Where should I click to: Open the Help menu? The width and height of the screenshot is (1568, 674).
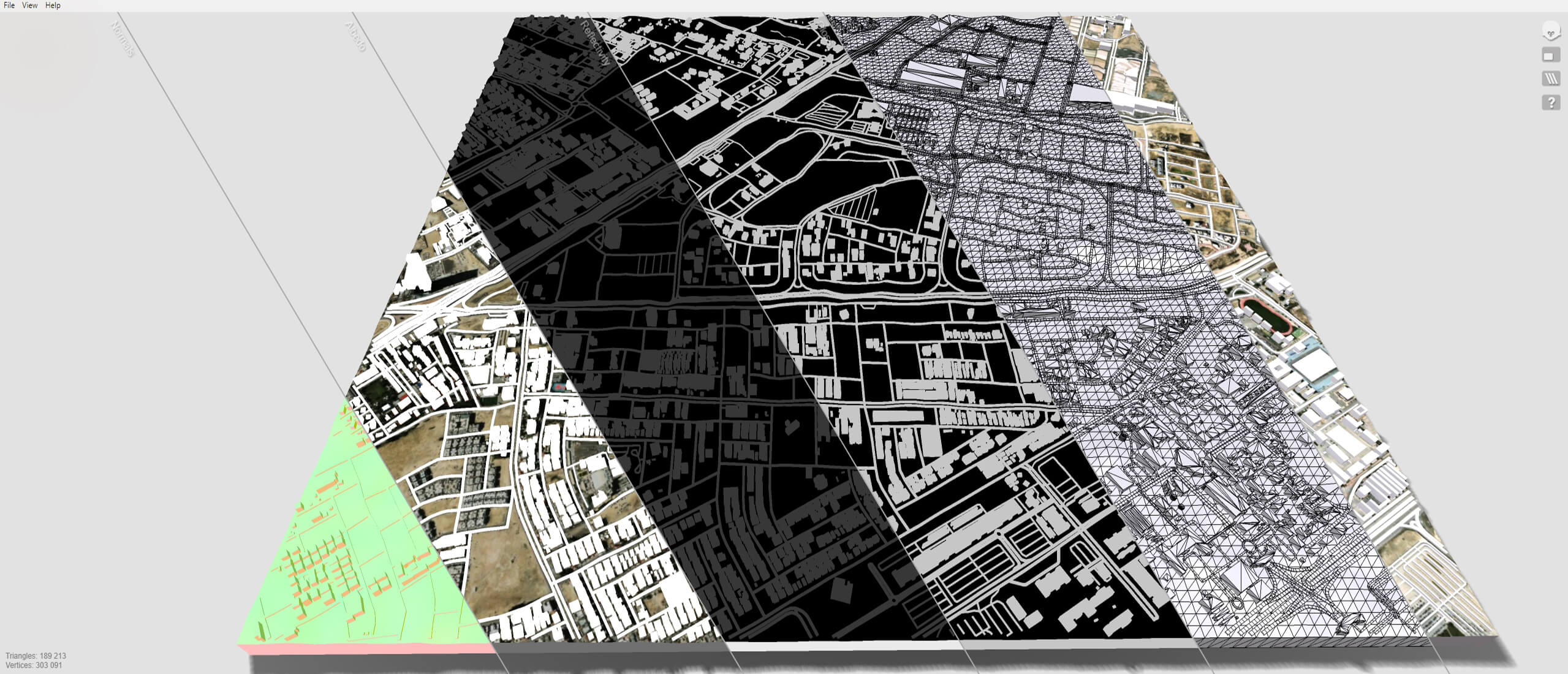tap(53, 6)
